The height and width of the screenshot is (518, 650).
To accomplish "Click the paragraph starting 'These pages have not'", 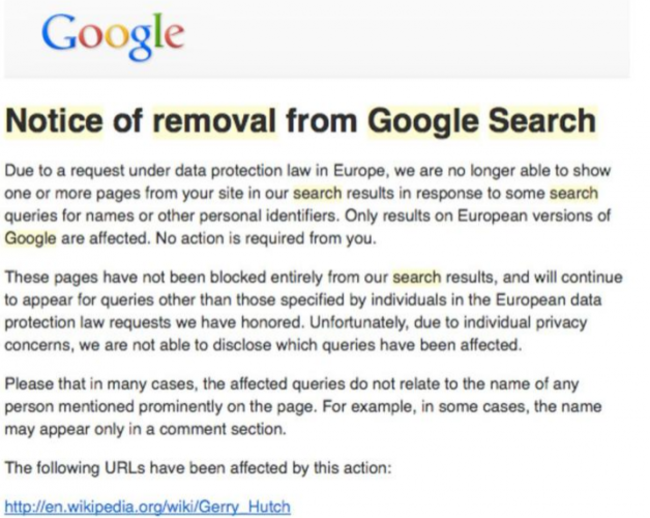I will (x=313, y=311).
